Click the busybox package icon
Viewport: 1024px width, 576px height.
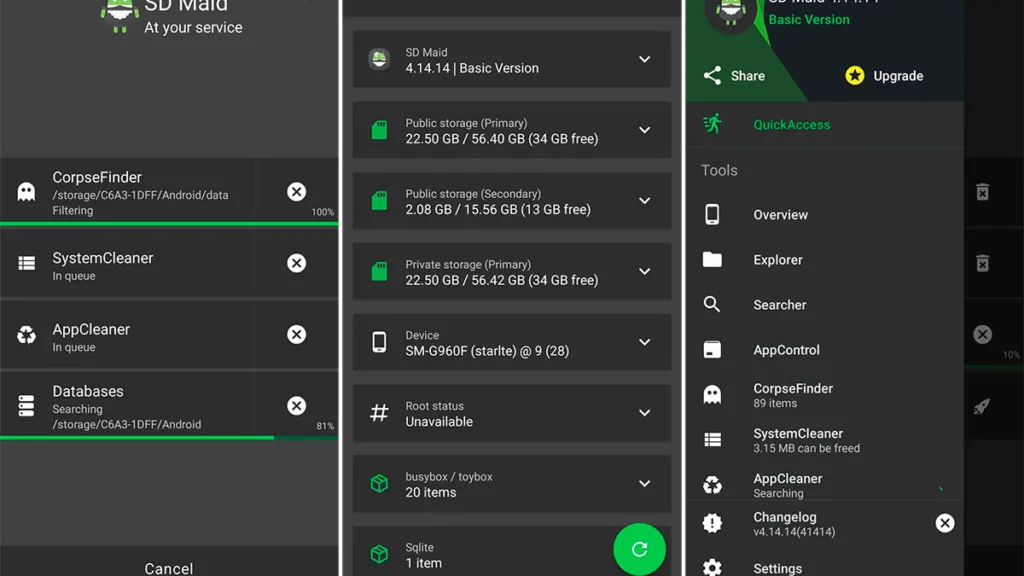379,483
